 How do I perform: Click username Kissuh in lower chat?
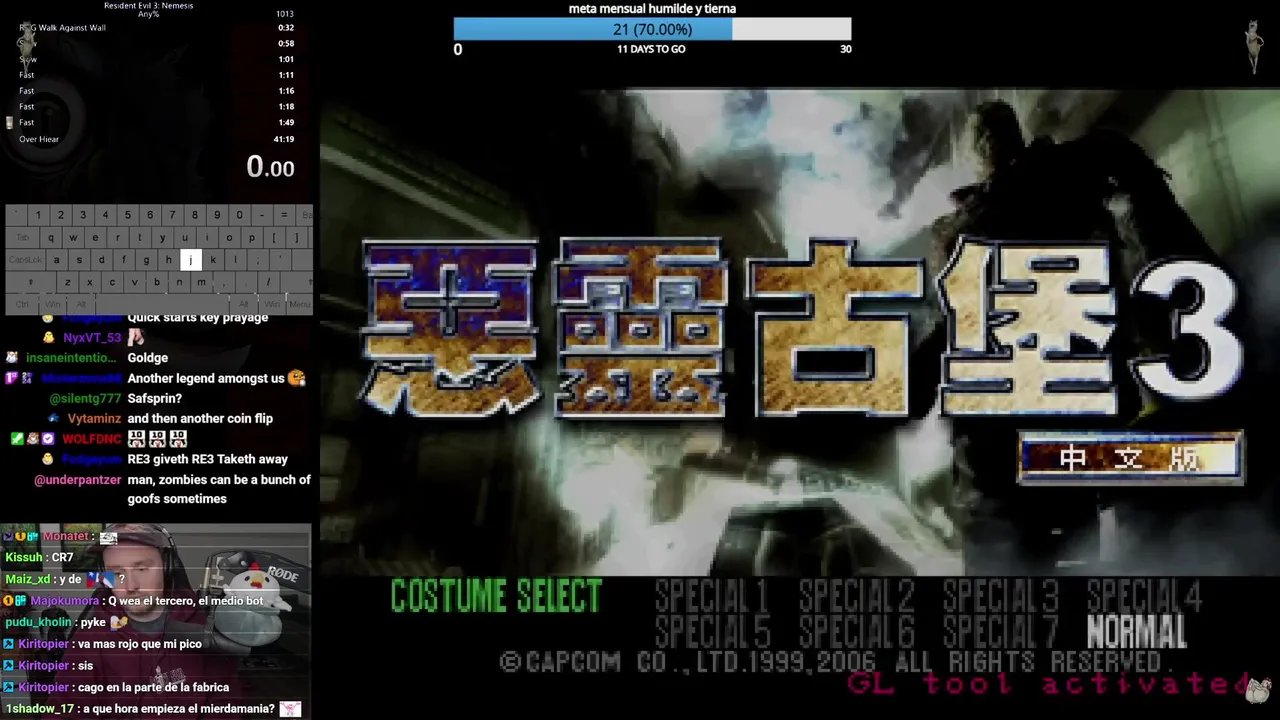[24, 557]
